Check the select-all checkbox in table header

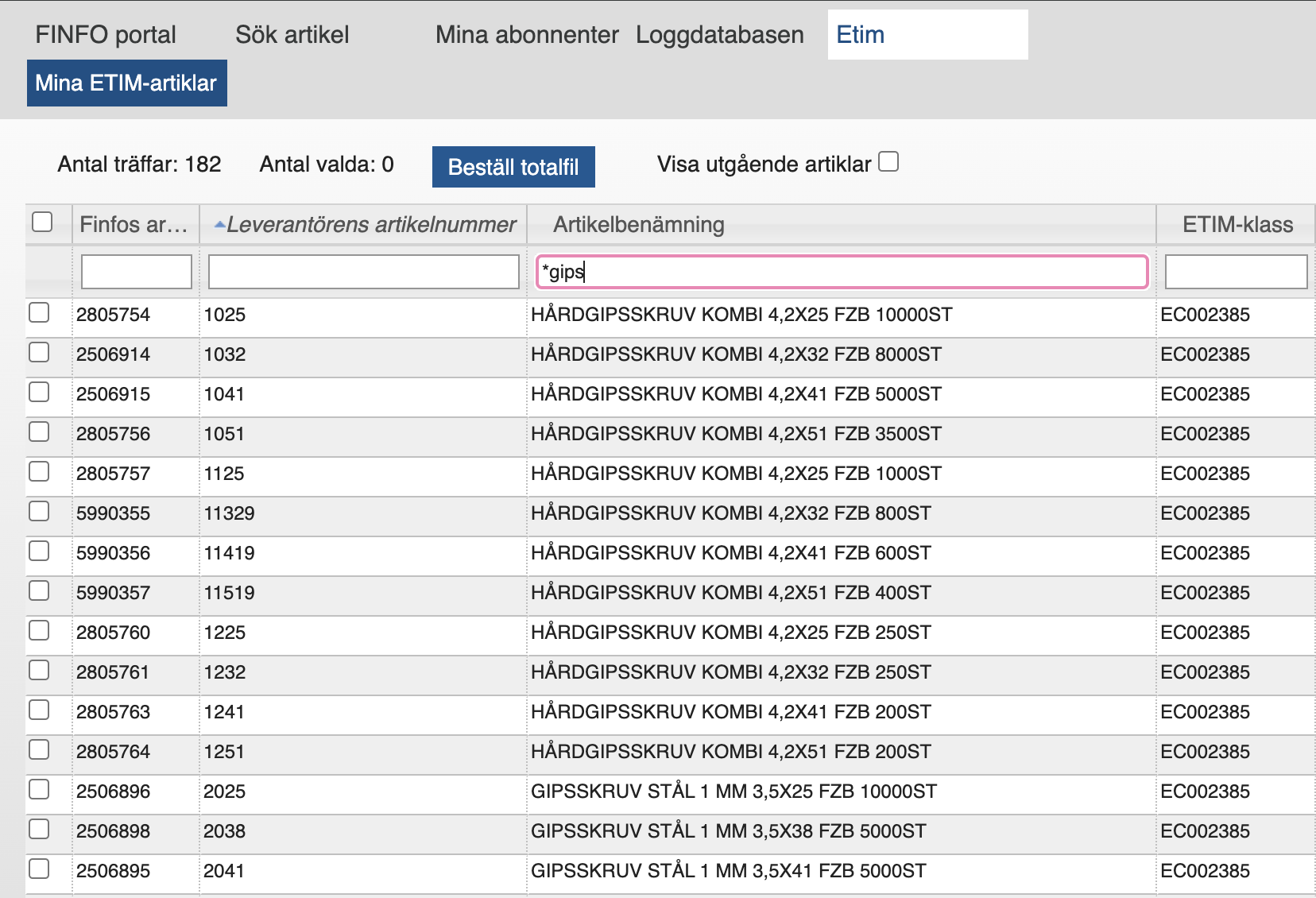[42, 222]
